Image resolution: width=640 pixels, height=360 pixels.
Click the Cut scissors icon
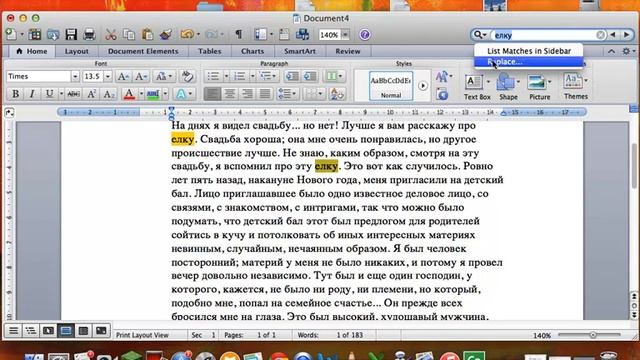(111, 35)
